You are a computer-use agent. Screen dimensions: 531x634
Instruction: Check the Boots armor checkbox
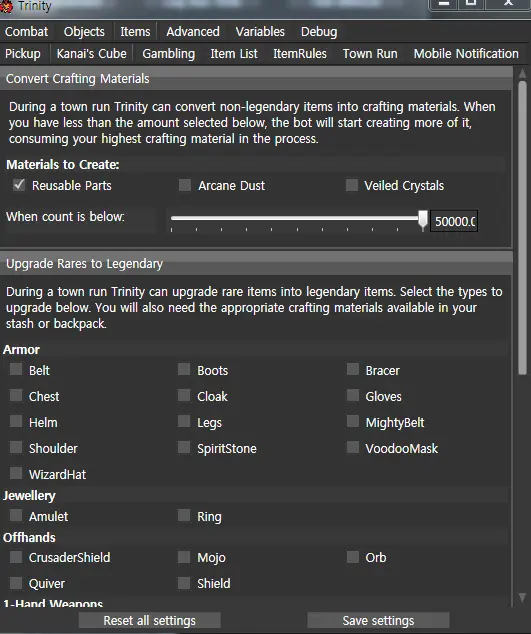184,369
